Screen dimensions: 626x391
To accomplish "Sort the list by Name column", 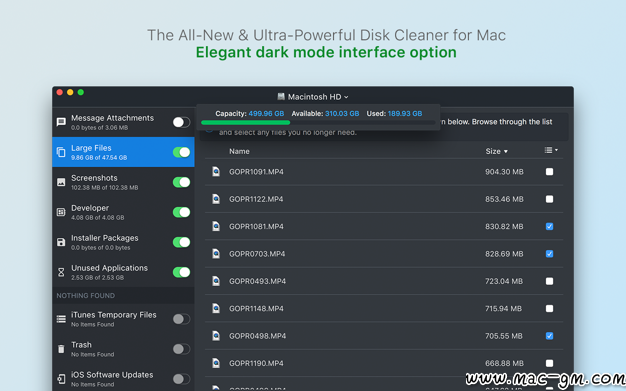I will 239,151.
